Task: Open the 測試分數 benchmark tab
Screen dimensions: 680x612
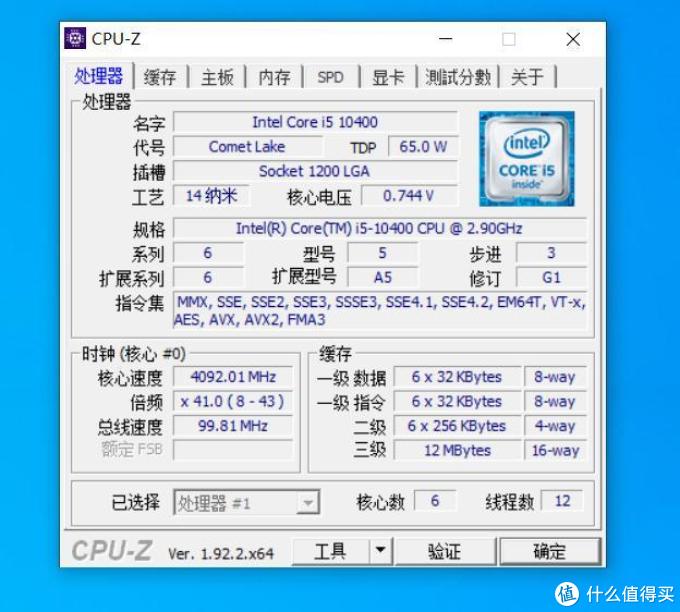Action: 458,77
